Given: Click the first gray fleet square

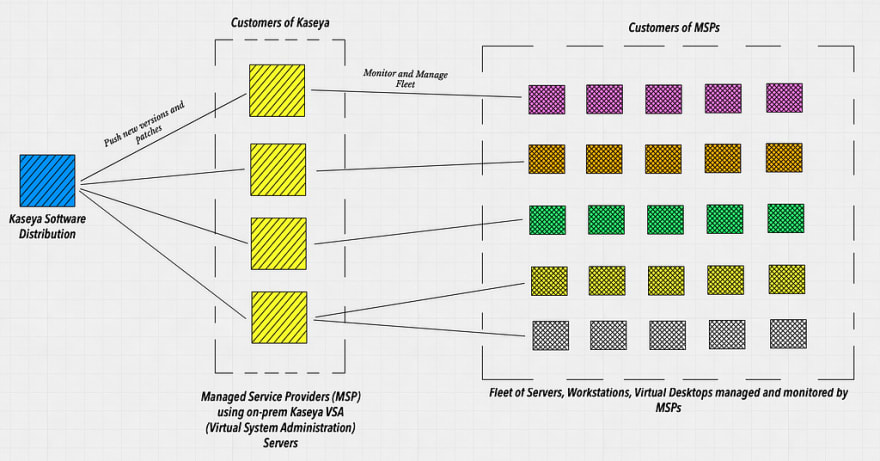Looking at the screenshot, I should 551,335.
